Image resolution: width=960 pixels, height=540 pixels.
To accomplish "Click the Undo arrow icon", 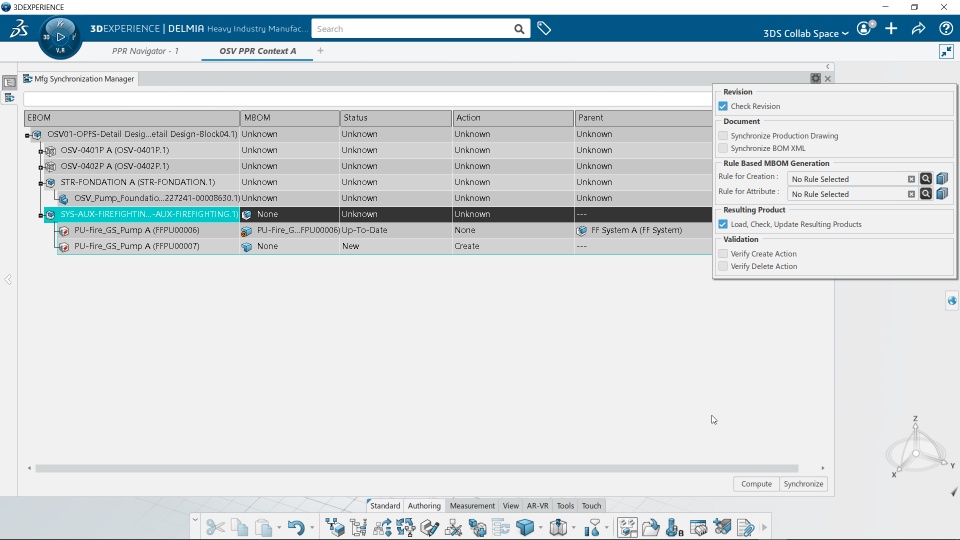I will (x=296, y=527).
